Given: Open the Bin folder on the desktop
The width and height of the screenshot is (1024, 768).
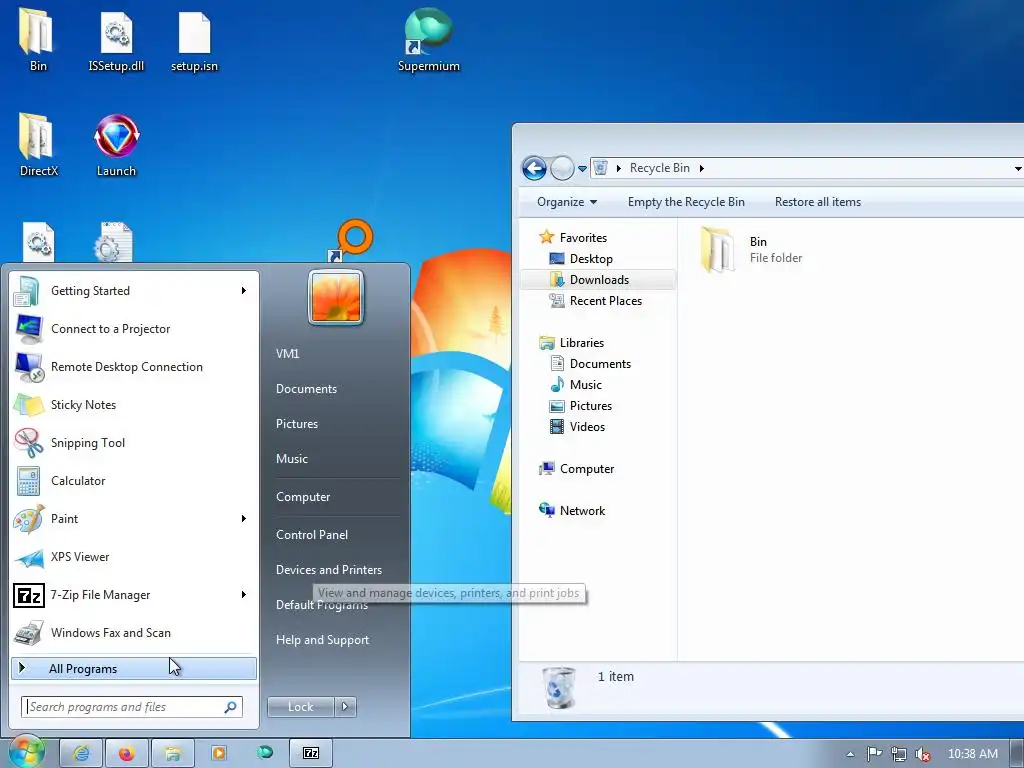Looking at the screenshot, I should [x=37, y=38].
